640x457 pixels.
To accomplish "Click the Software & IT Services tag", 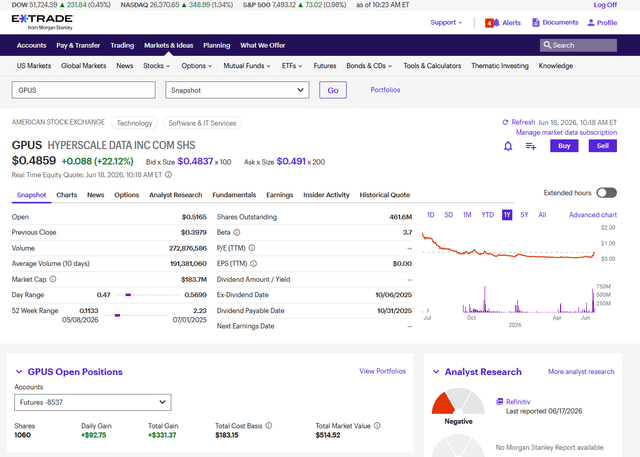I will (x=202, y=123).
